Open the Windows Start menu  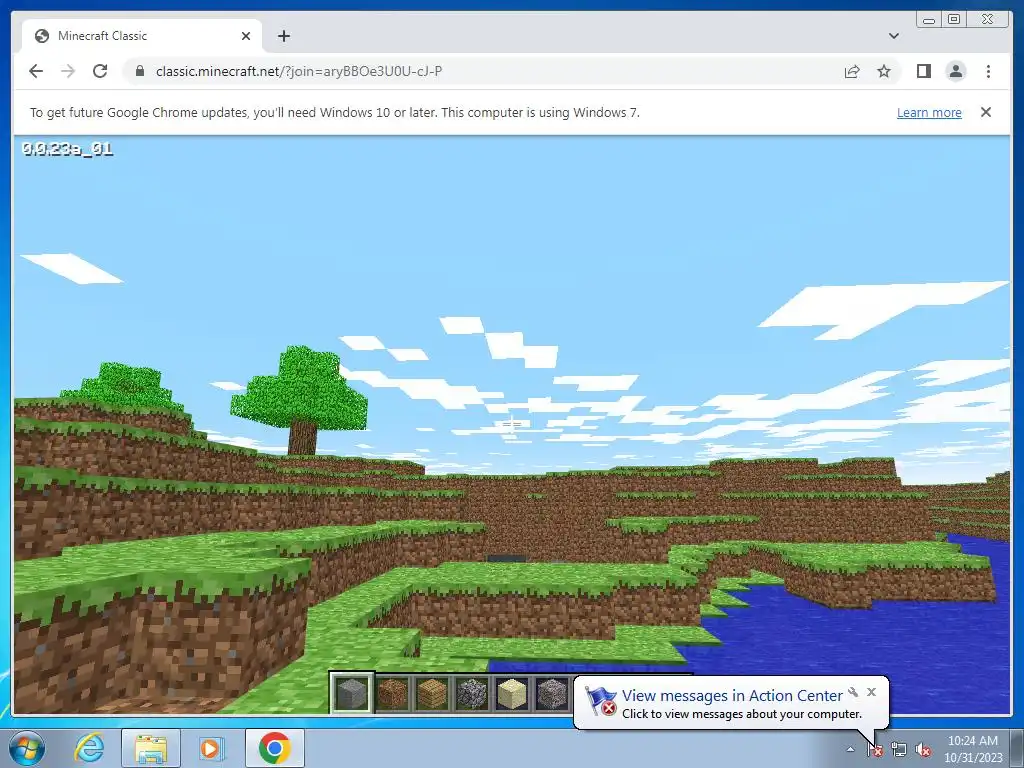point(27,748)
